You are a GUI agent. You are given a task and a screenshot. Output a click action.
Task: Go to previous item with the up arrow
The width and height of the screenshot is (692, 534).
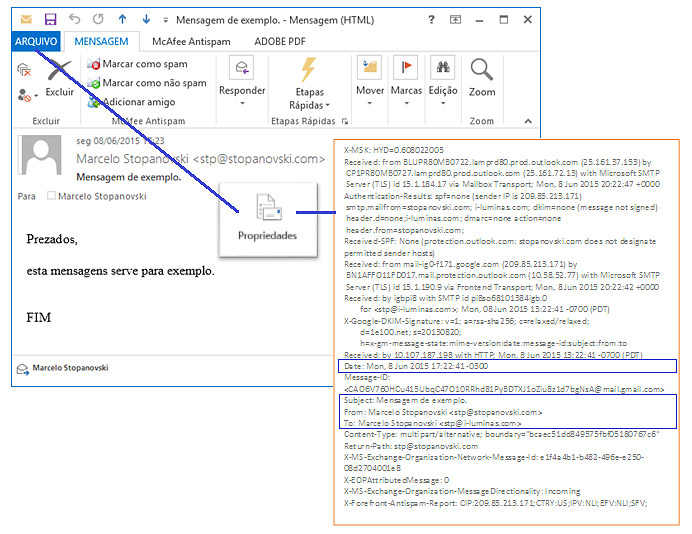click(122, 19)
